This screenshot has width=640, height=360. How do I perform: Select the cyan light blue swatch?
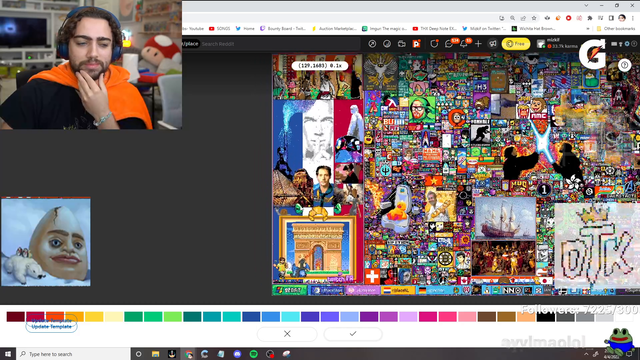(x=290, y=316)
